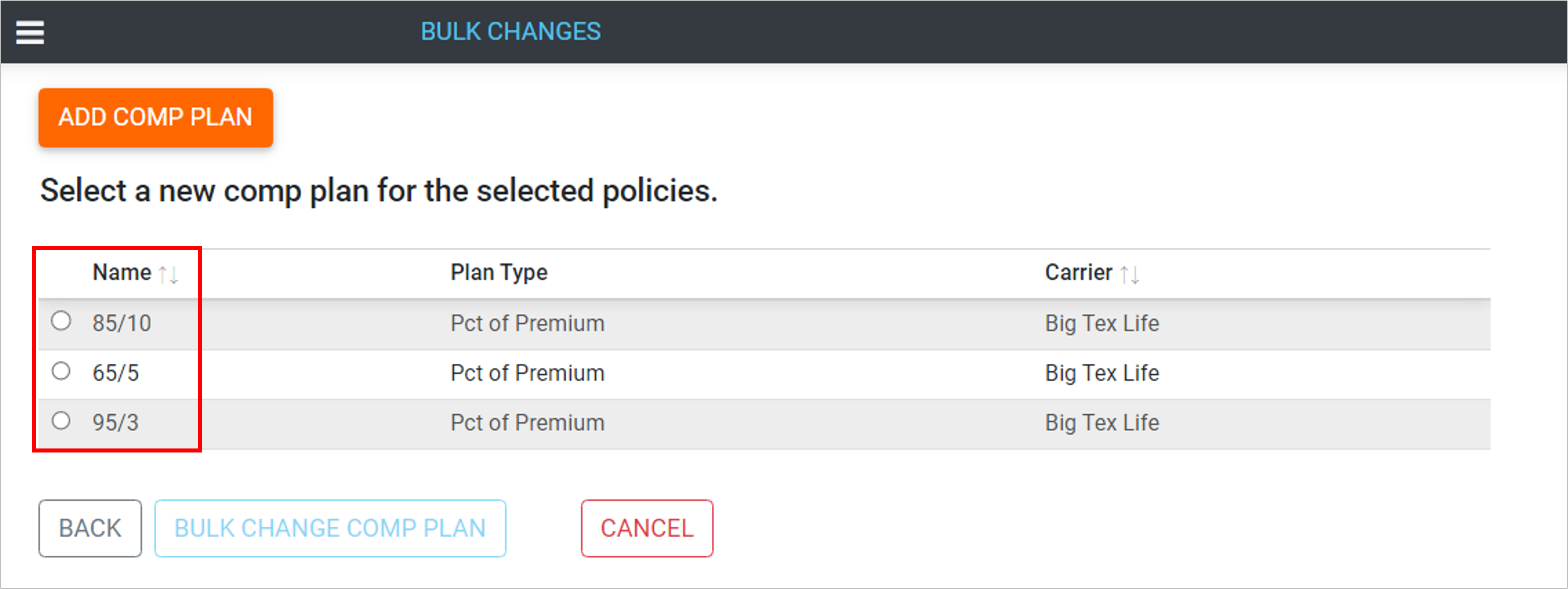The image size is (1568, 589).
Task: Click Big Tex Life in the 95/3 row
Action: pos(1102,423)
